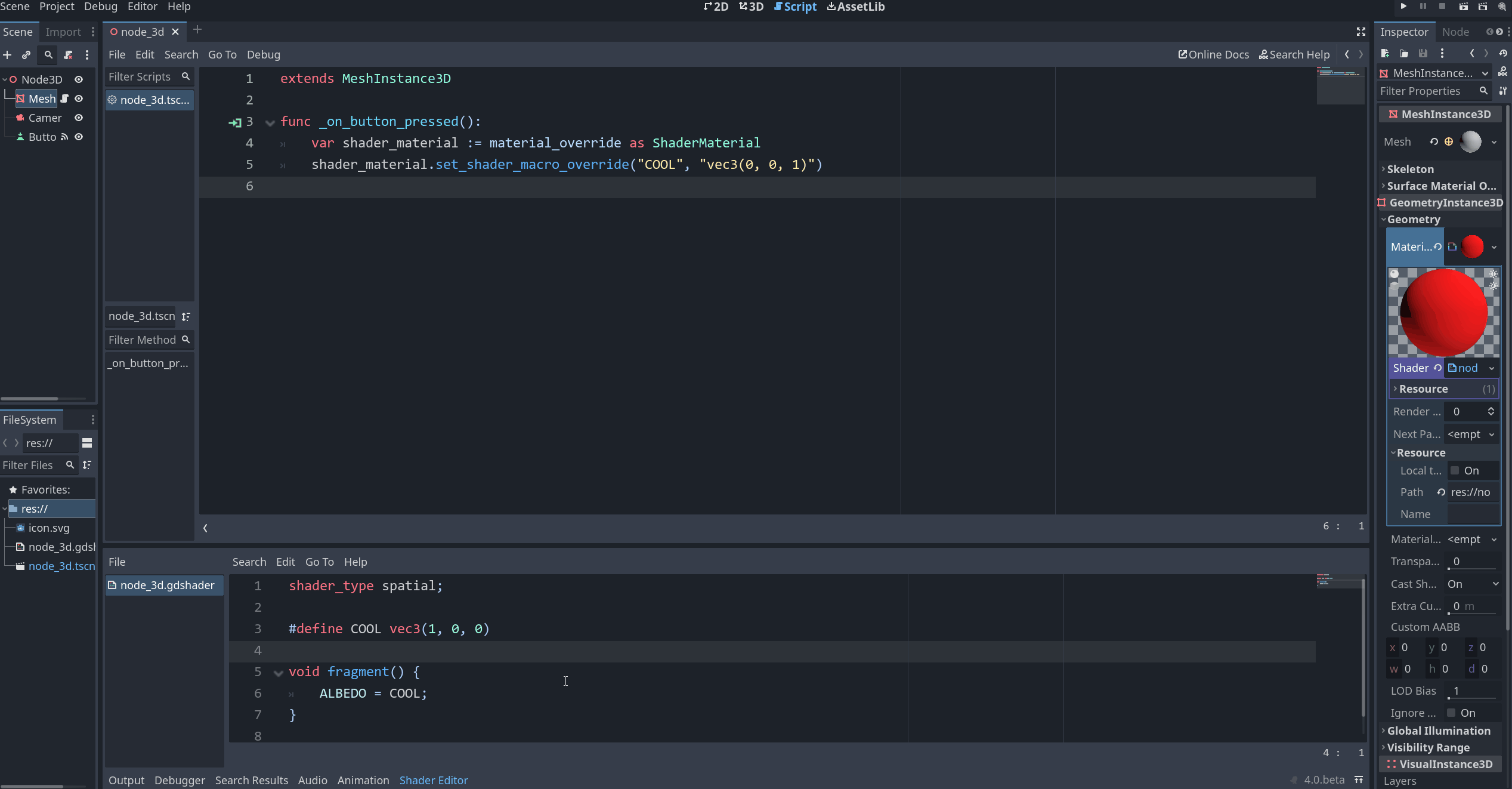Open the Cast Shadow dropdown
1512x789 pixels.
tap(1472, 584)
